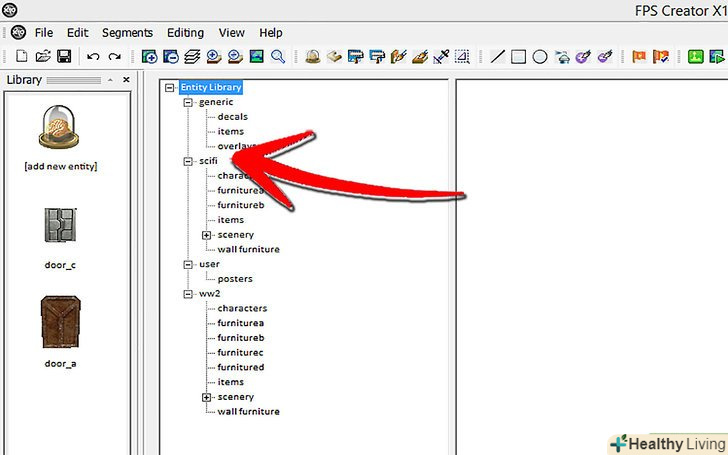Select furnitureb under scifi
This screenshot has width=728, height=455.
pos(241,205)
